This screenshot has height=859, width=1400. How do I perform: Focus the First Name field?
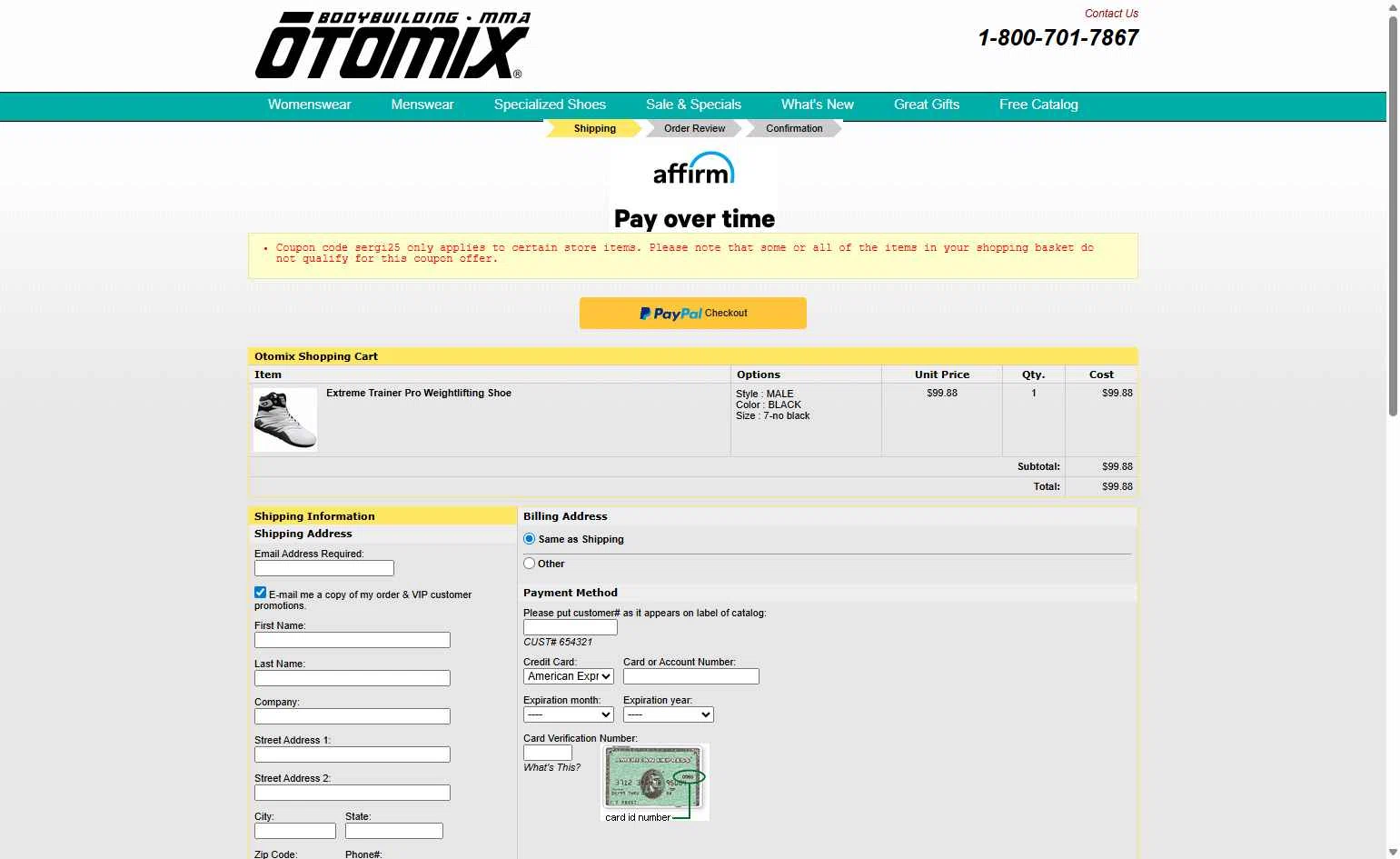pos(352,640)
